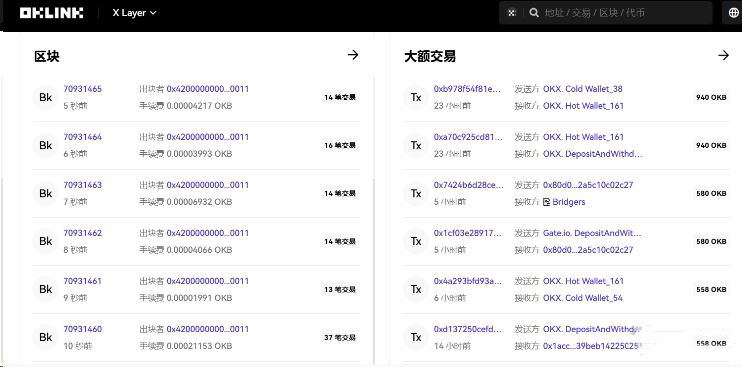Open OKX. Cold Wallet_38 sender link
Screen dimensions: 742x367
(583, 89)
